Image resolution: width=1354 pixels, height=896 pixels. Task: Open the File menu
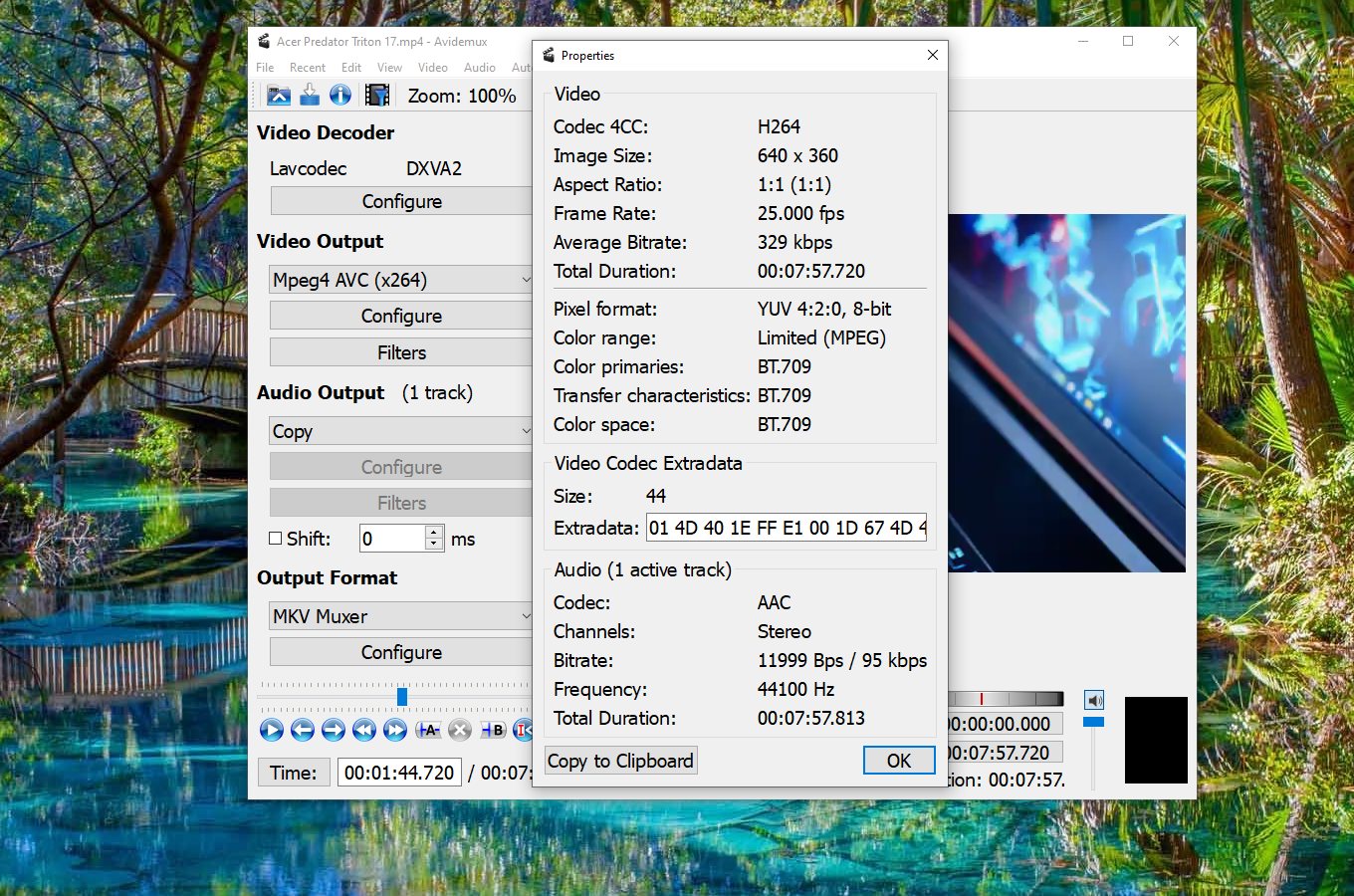(265, 68)
